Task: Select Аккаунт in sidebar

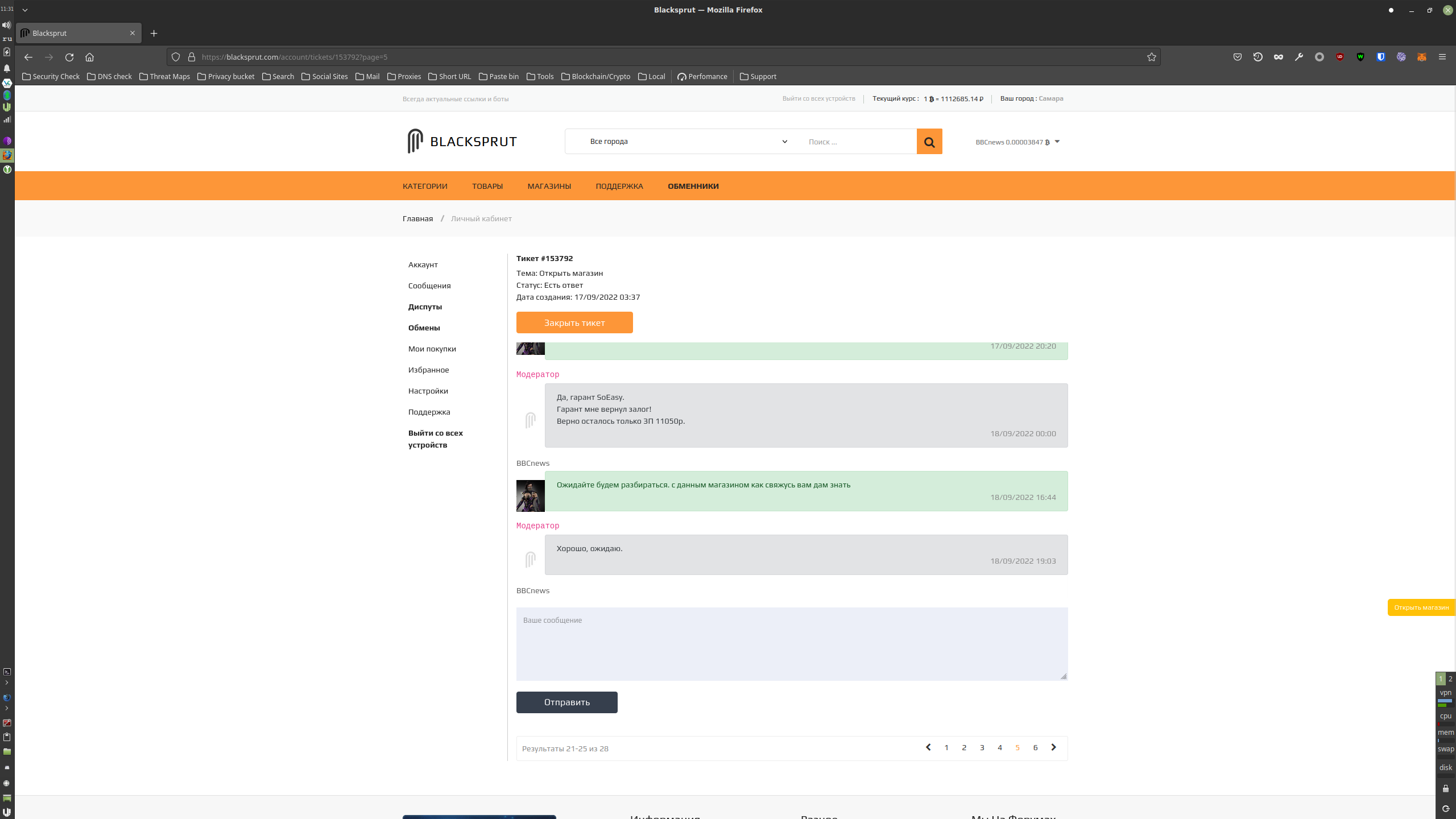Action: 423,264
